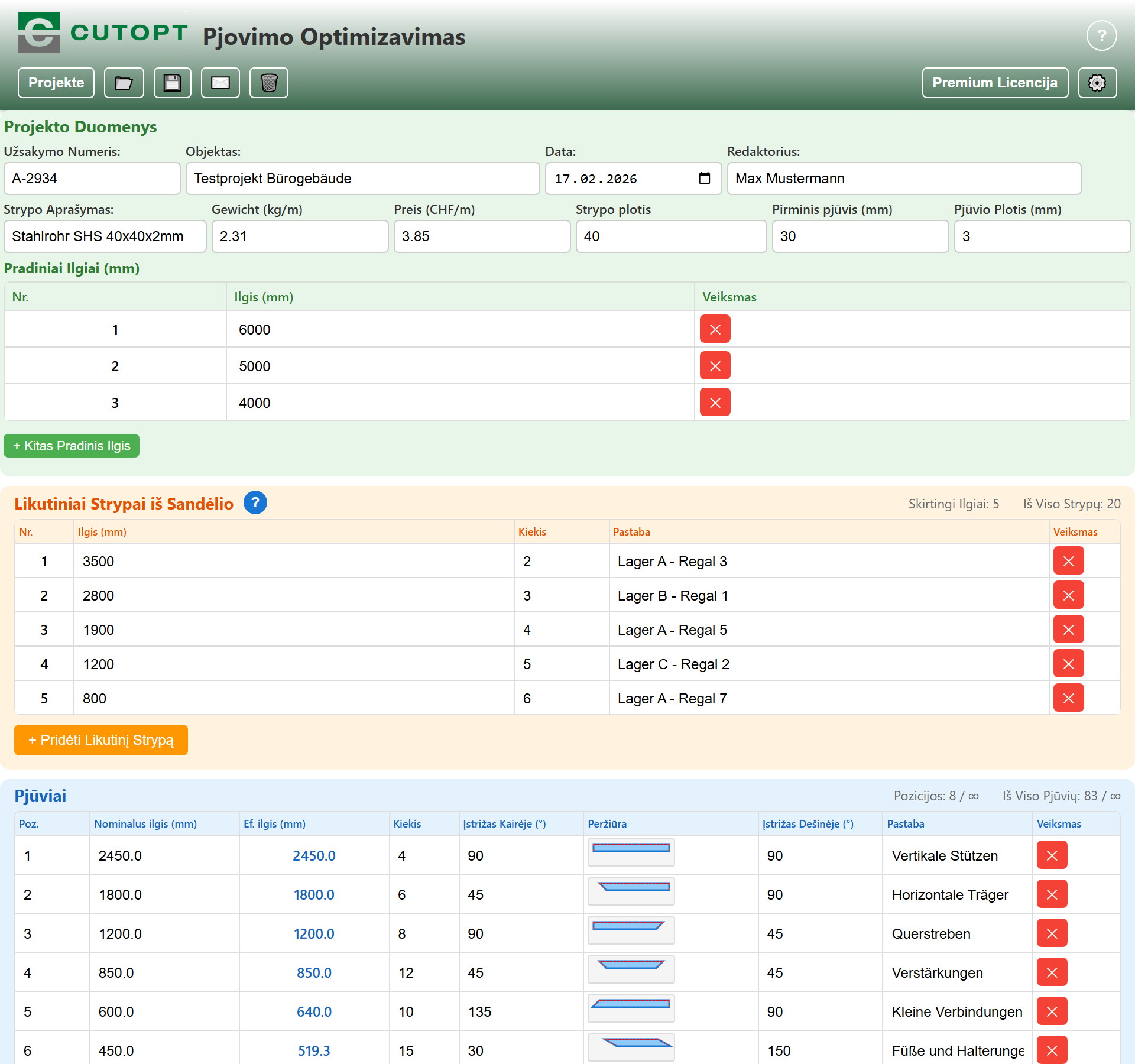This screenshot has width=1135, height=1064.
Task: Click the Iš Viso Pjūvių: 83 counter
Action: [1061, 796]
